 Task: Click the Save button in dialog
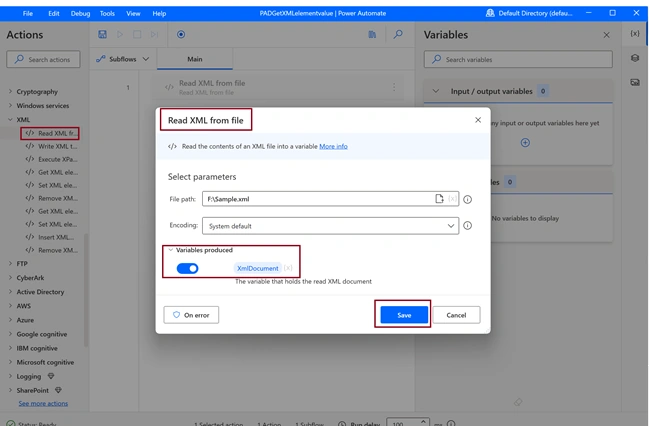404,315
